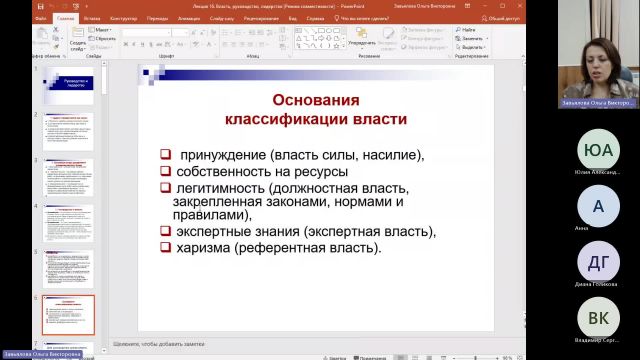Viewport: 640px width, 360px height.
Task: Select the rectangle shape in the shapes gallery
Action: coord(321,31)
